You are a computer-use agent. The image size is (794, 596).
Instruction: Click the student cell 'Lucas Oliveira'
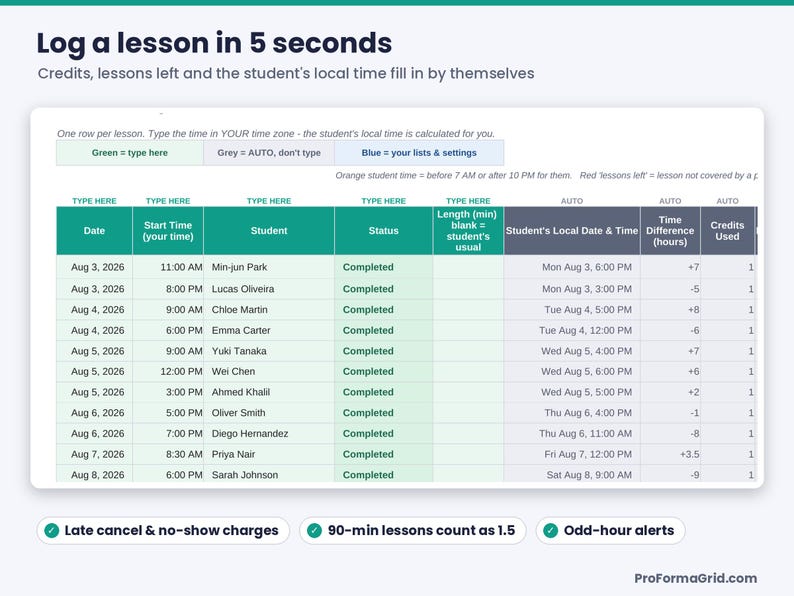point(269,289)
